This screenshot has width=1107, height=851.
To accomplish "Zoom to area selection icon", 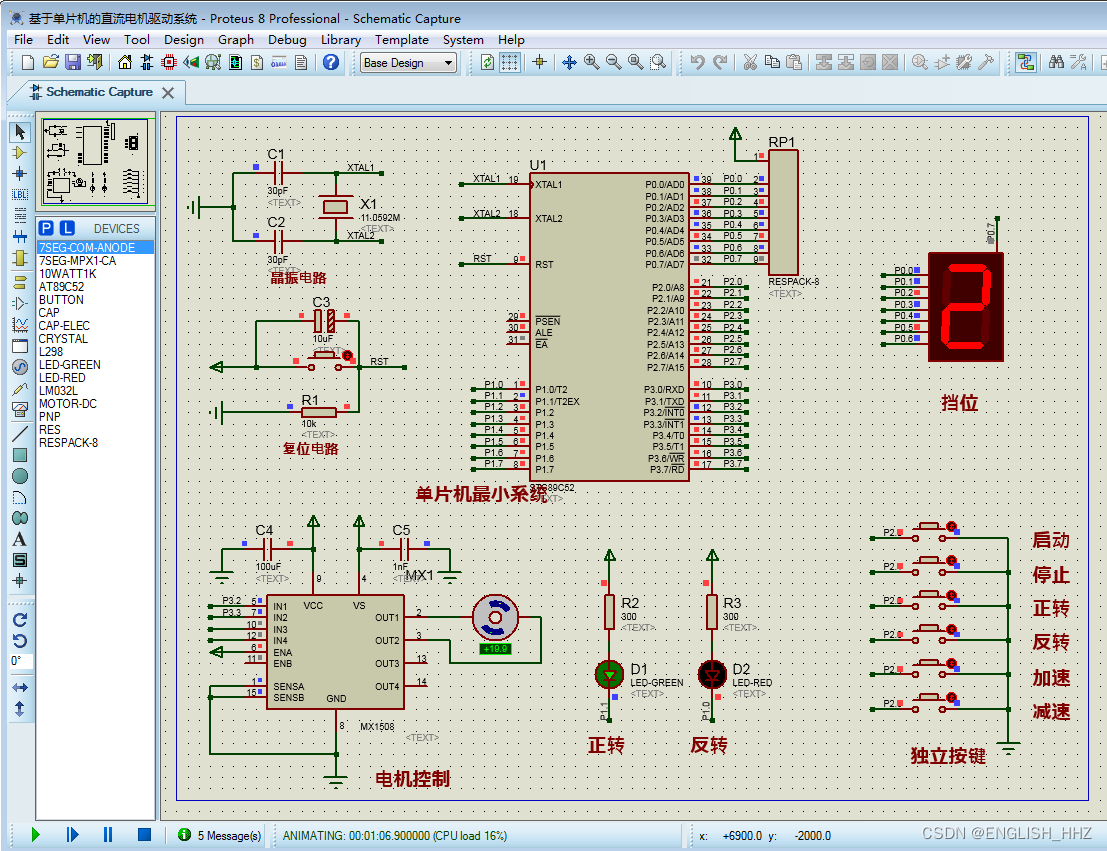I will click(x=658, y=63).
